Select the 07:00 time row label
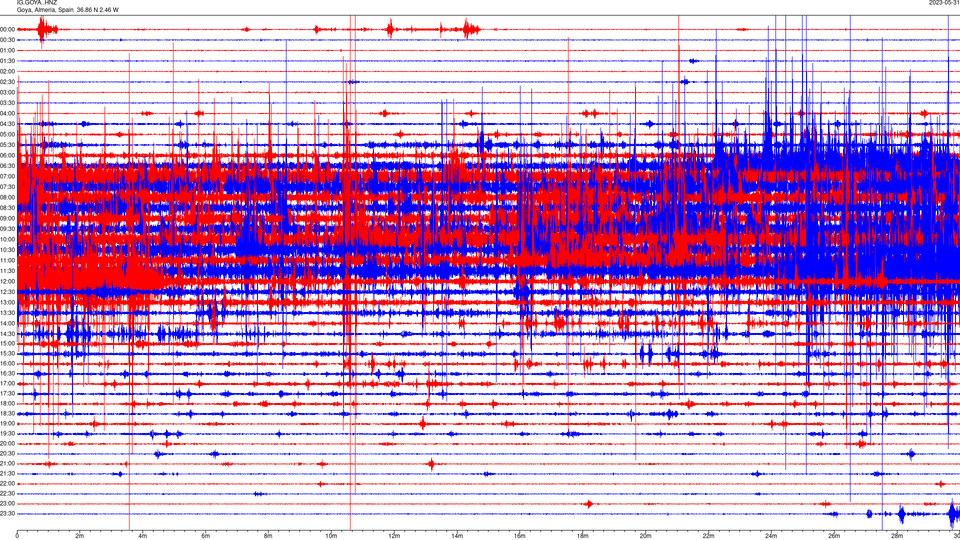 coord(7,176)
